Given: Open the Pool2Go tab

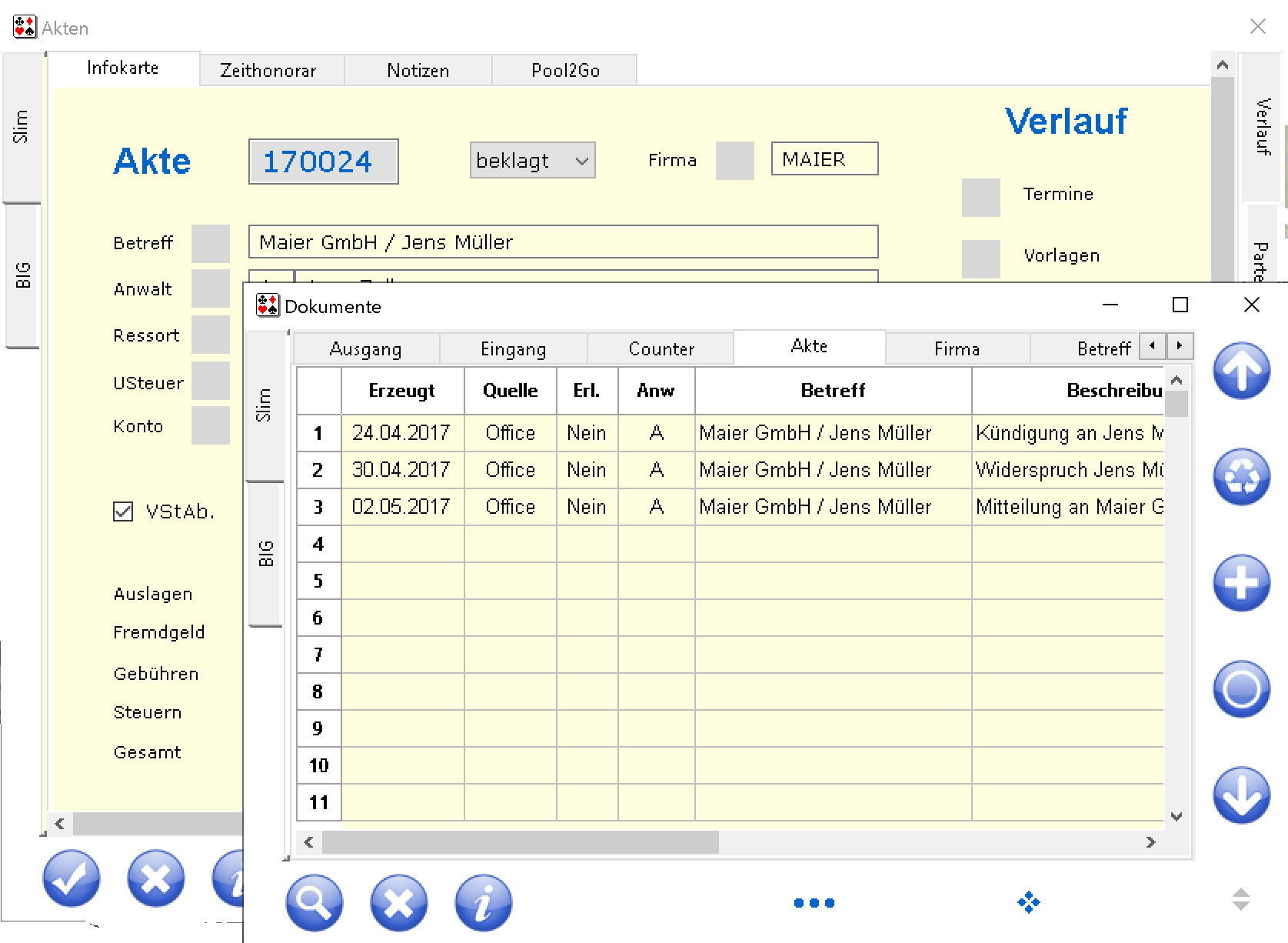Looking at the screenshot, I should [x=565, y=70].
